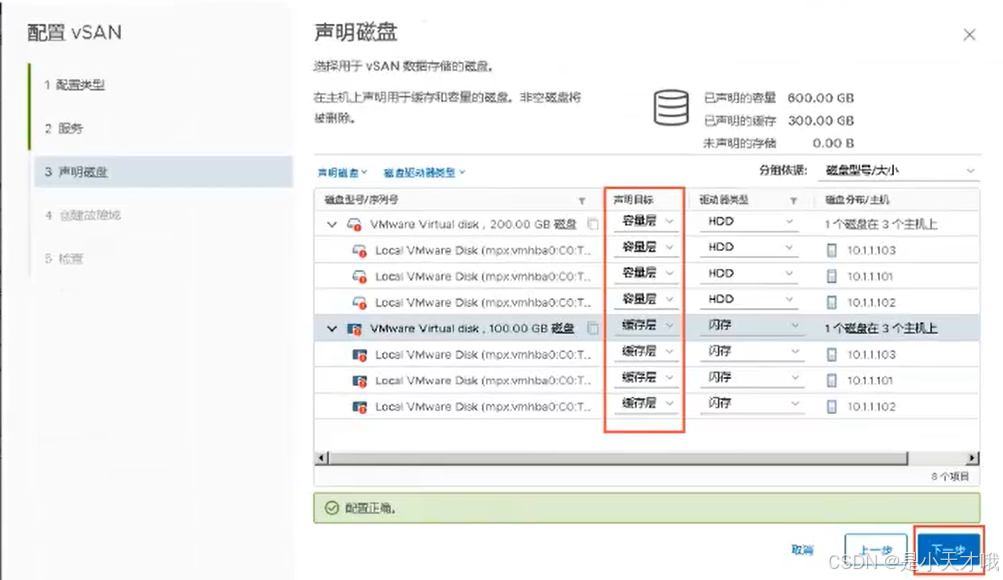Click the right arrow of the horizontal scrollbar
Screen dimensions: 1003x580
972,458
